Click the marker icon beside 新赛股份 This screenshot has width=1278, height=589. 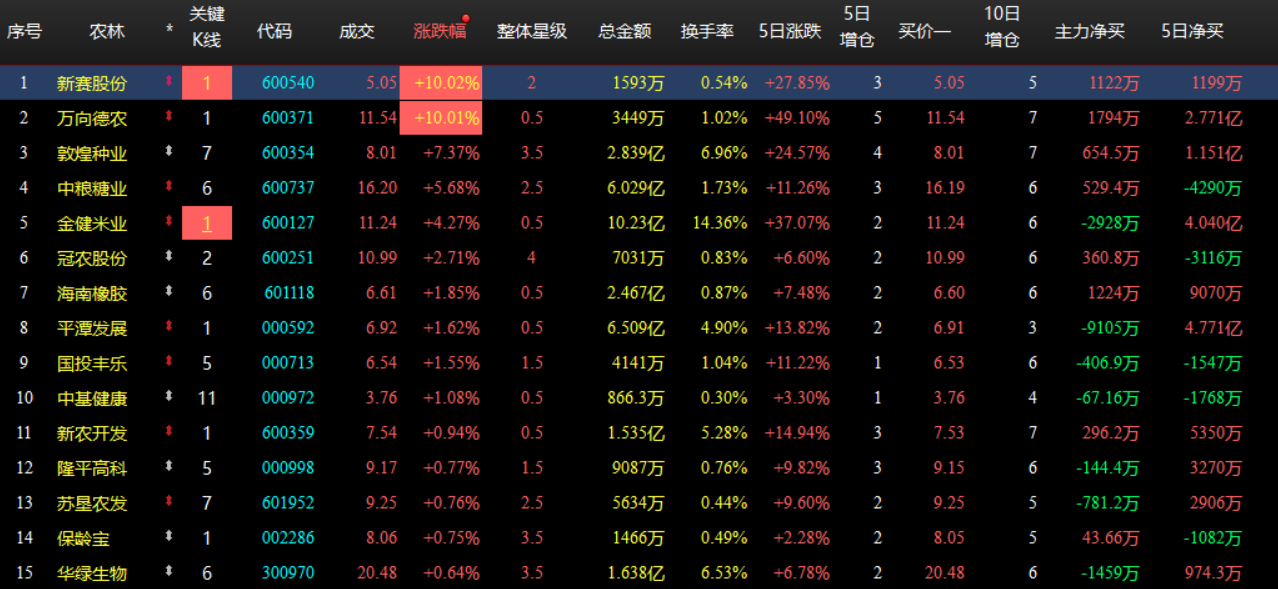click(x=169, y=83)
